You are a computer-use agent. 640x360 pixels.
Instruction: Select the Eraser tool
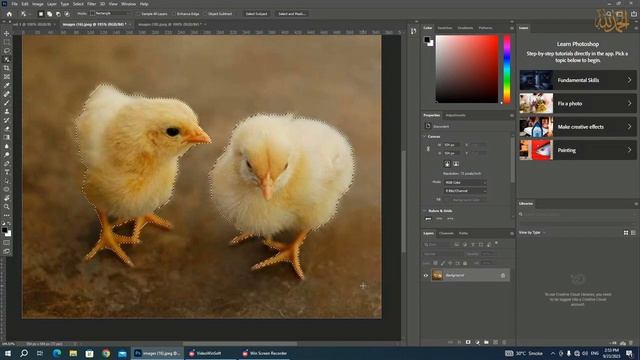7,129
